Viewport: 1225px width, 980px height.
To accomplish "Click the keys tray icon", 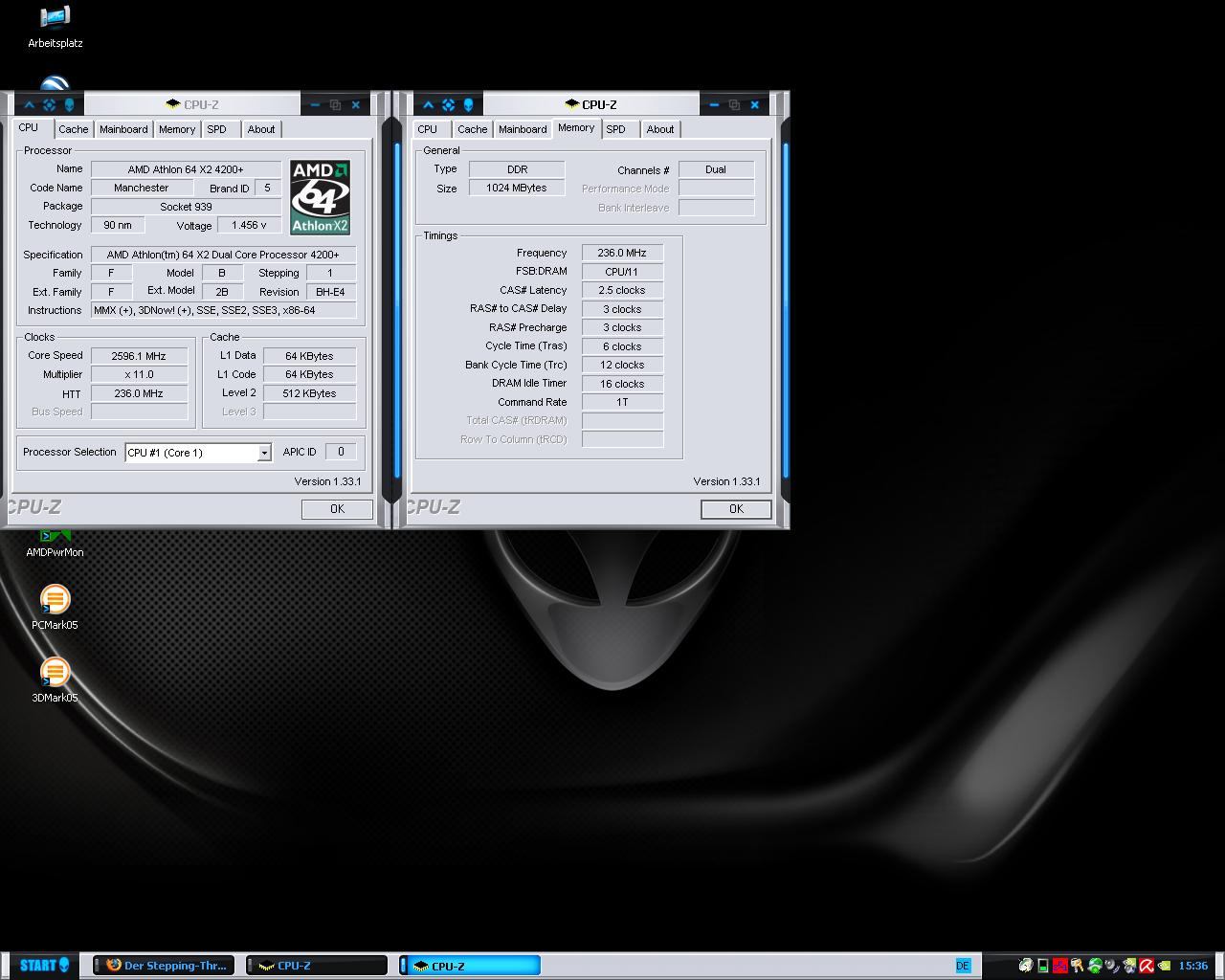I will tap(1077, 966).
